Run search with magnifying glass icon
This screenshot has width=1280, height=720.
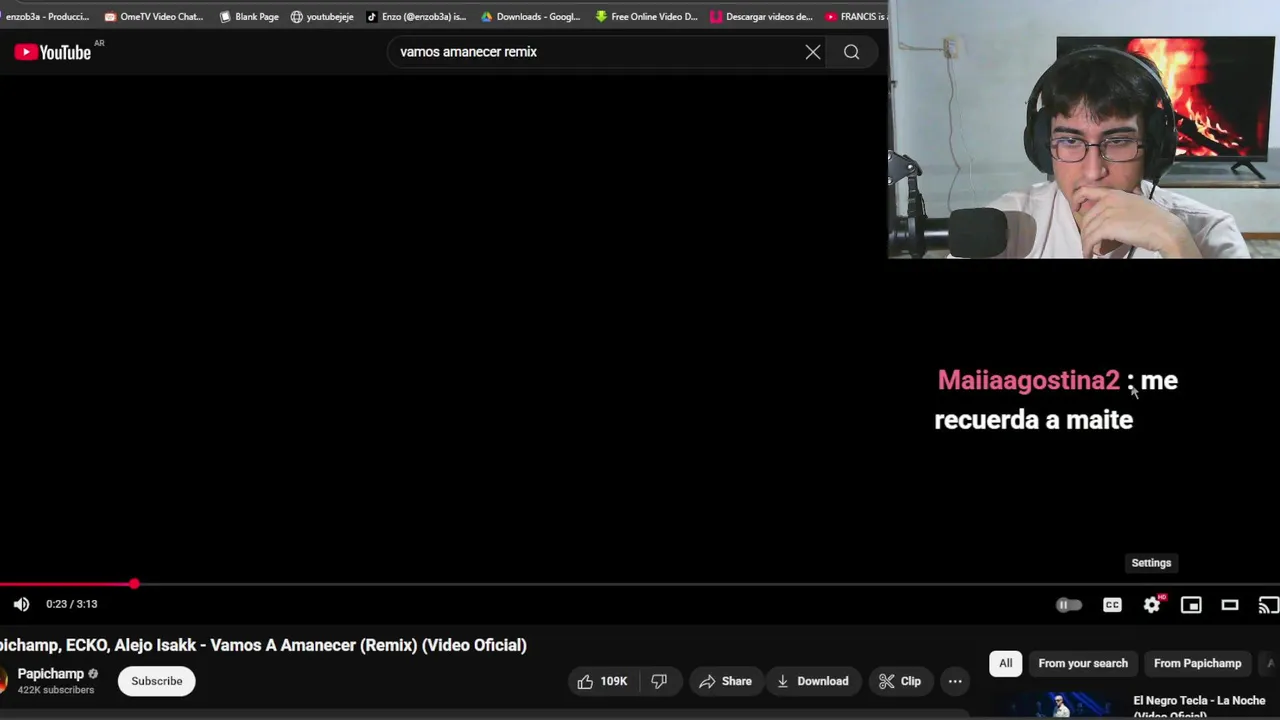pos(851,52)
